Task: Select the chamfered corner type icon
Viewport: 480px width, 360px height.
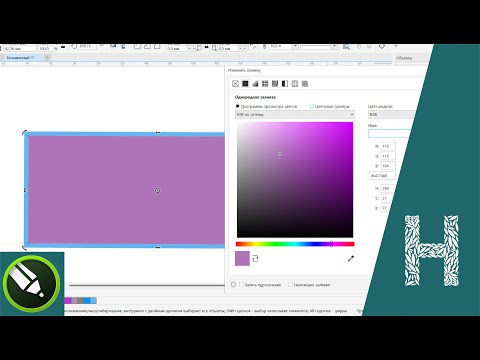Action: click(157, 47)
